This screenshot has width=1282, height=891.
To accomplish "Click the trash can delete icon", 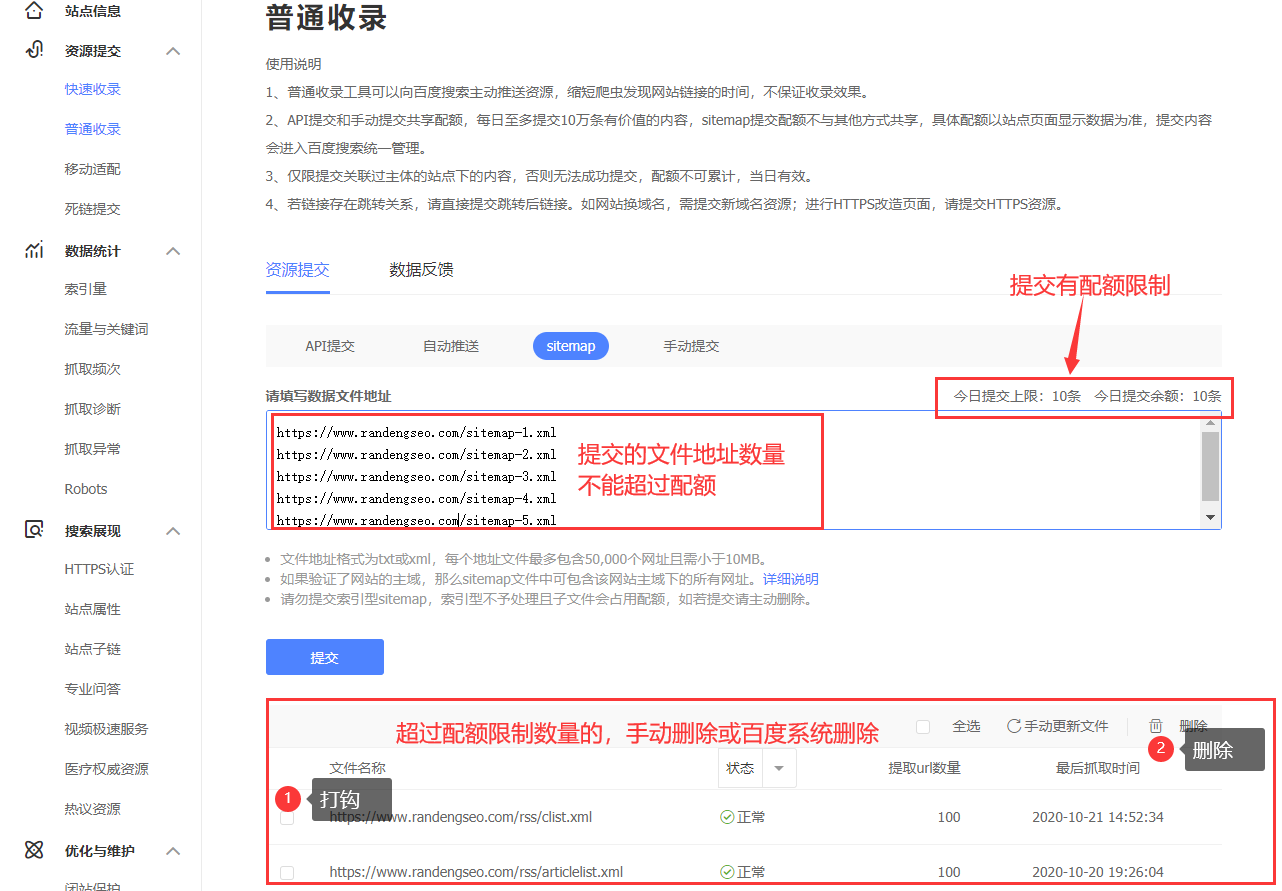I will click(x=1155, y=726).
